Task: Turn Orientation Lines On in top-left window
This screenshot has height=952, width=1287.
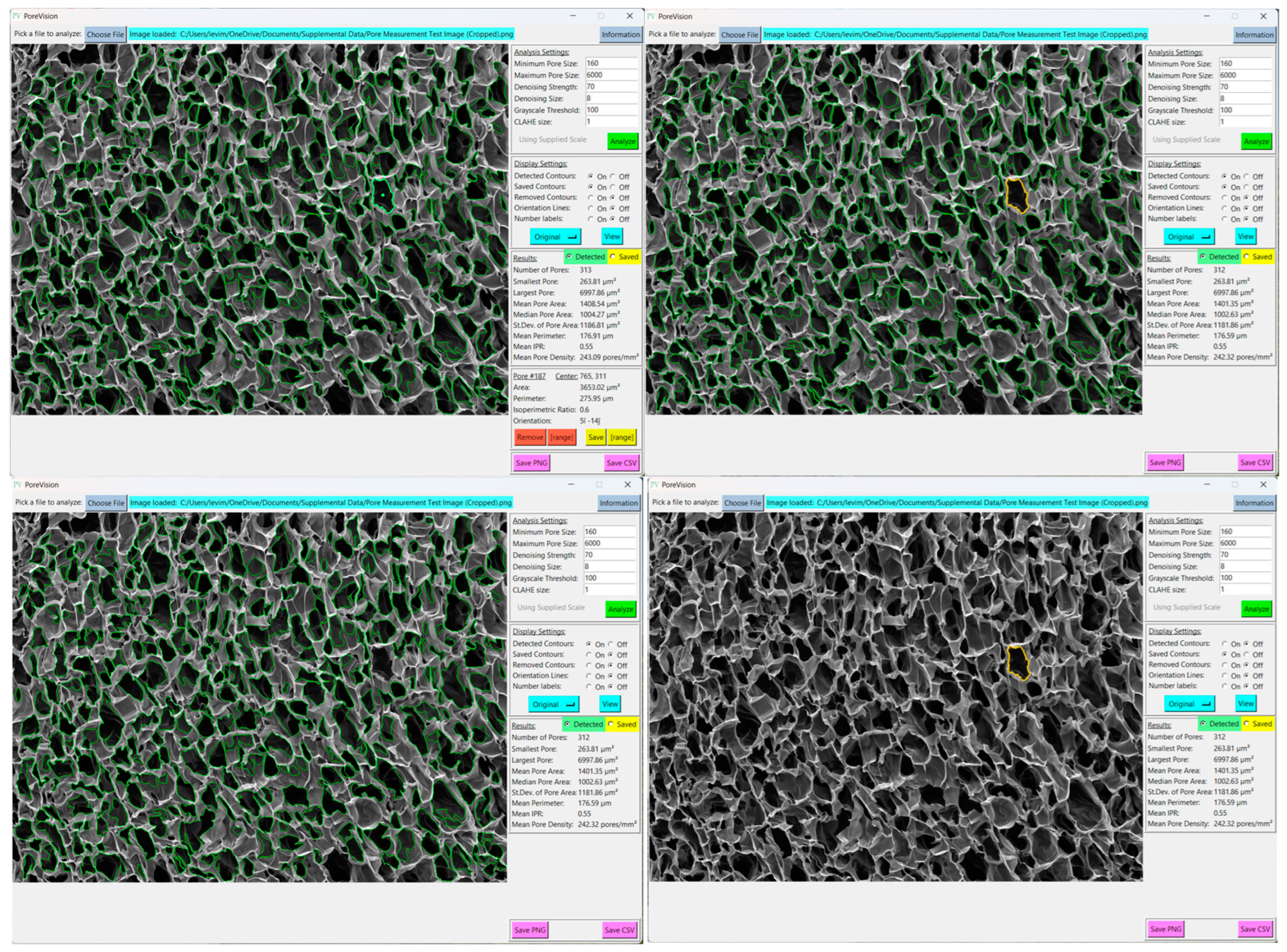Action: [x=591, y=208]
